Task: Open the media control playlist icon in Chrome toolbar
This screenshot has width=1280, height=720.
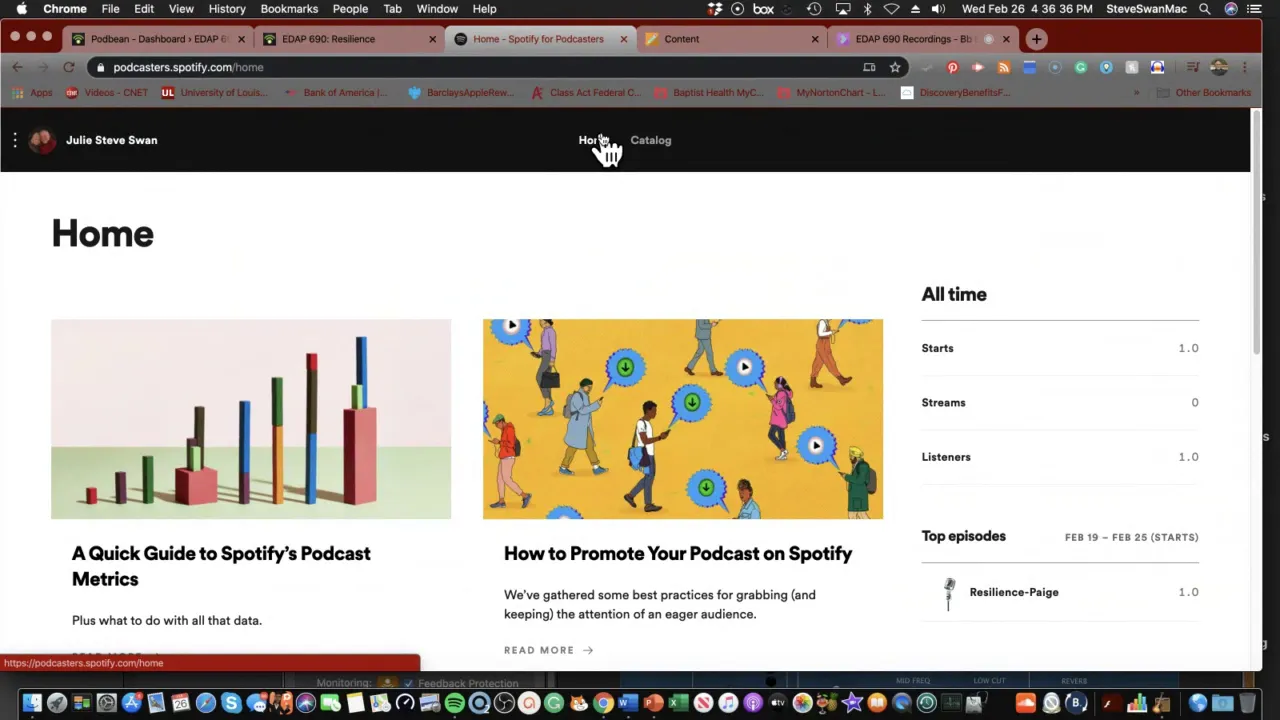Action: 1192,67
